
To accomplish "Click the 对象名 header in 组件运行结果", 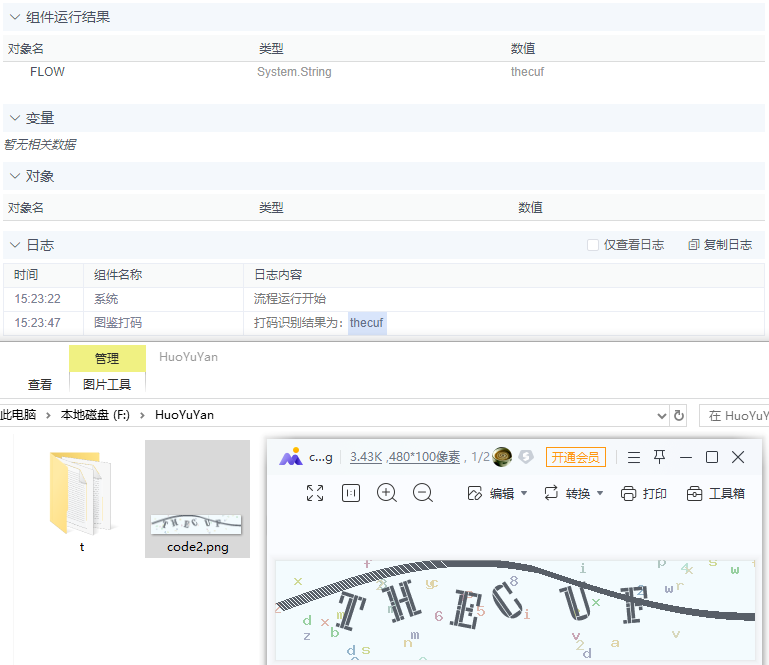I will click(x=26, y=49).
